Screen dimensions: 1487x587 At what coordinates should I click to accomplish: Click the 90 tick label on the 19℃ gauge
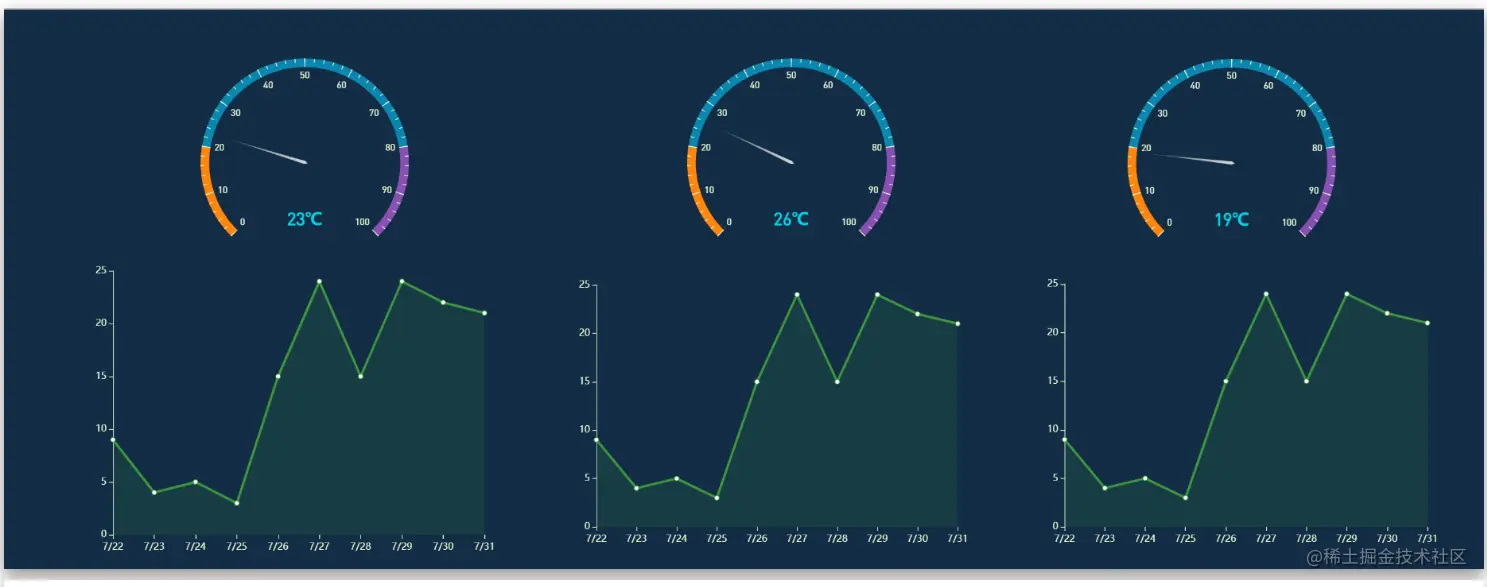pos(1314,190)
